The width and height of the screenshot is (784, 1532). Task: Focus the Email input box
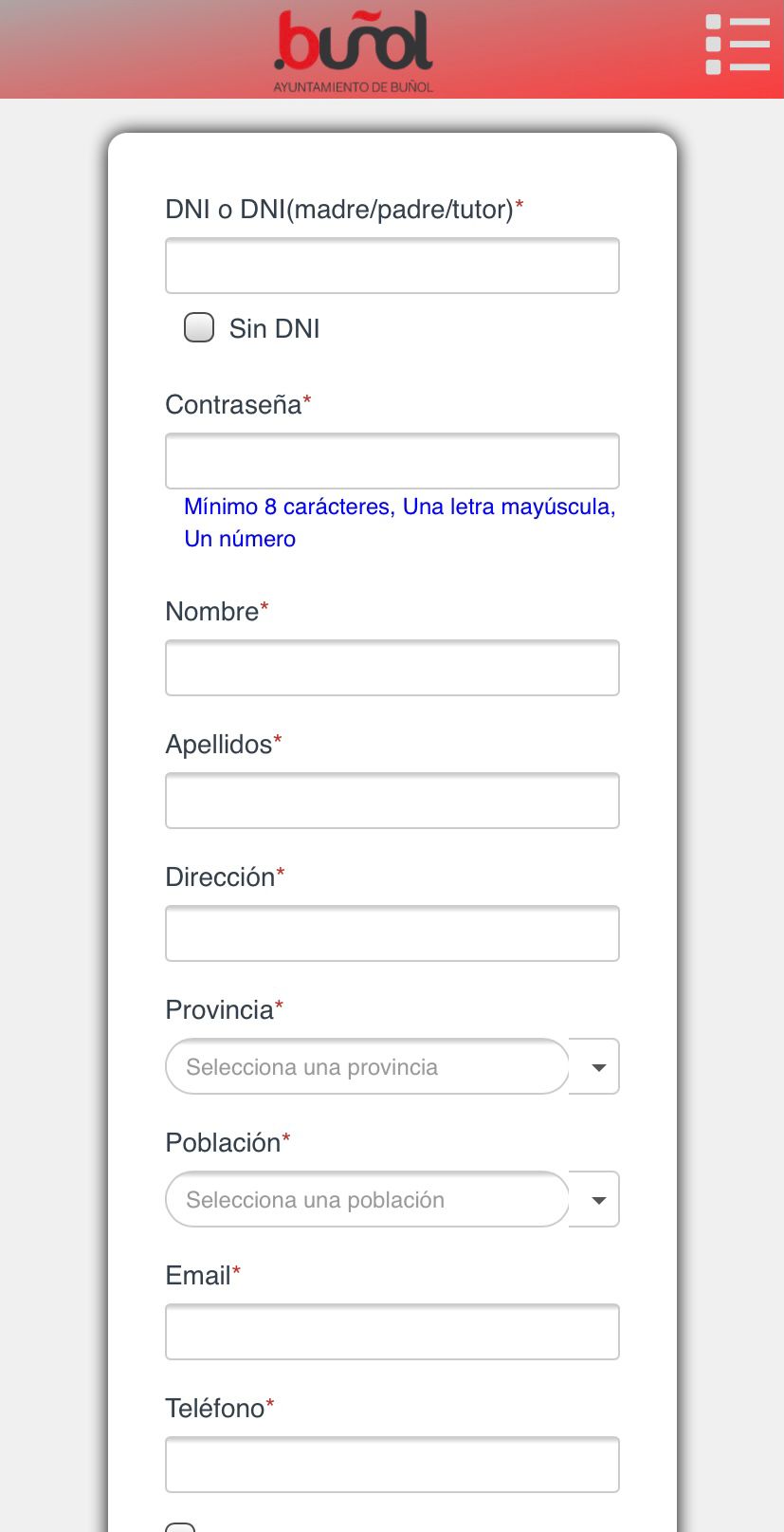click(392, 1332)
